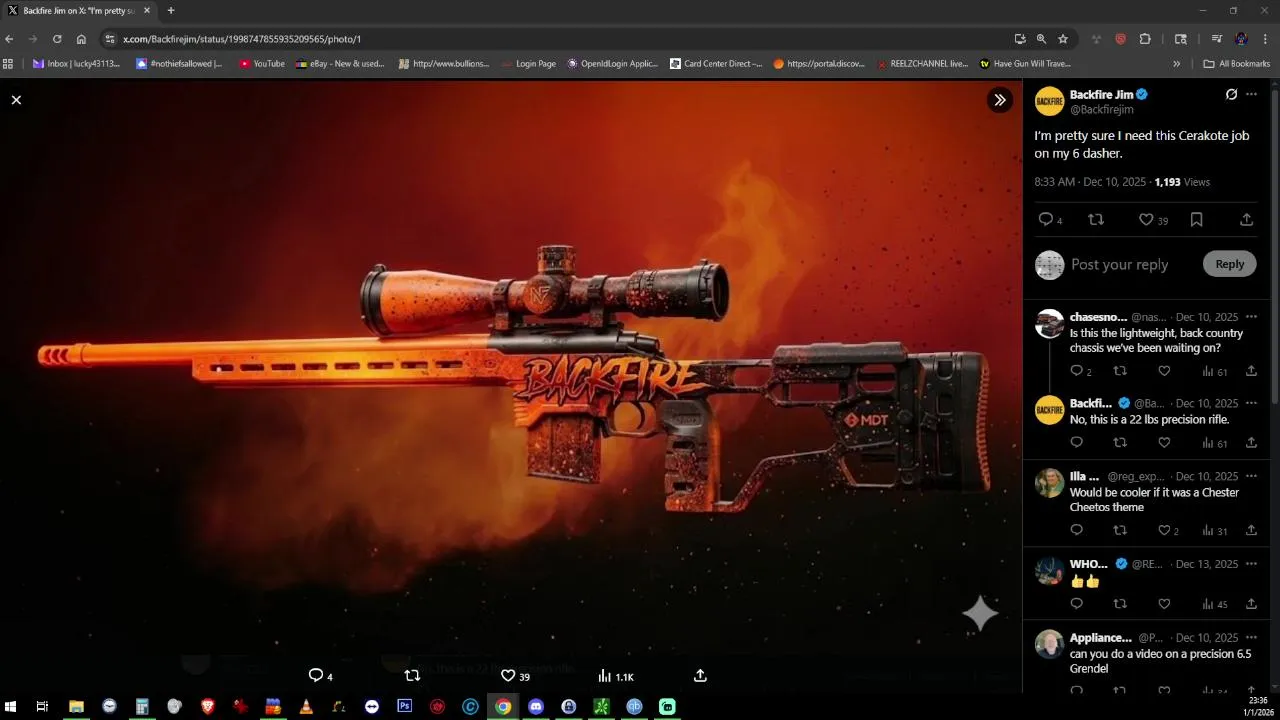Install the app via address bar icon
1280x720 pixels.
[x=1019, y=39]
